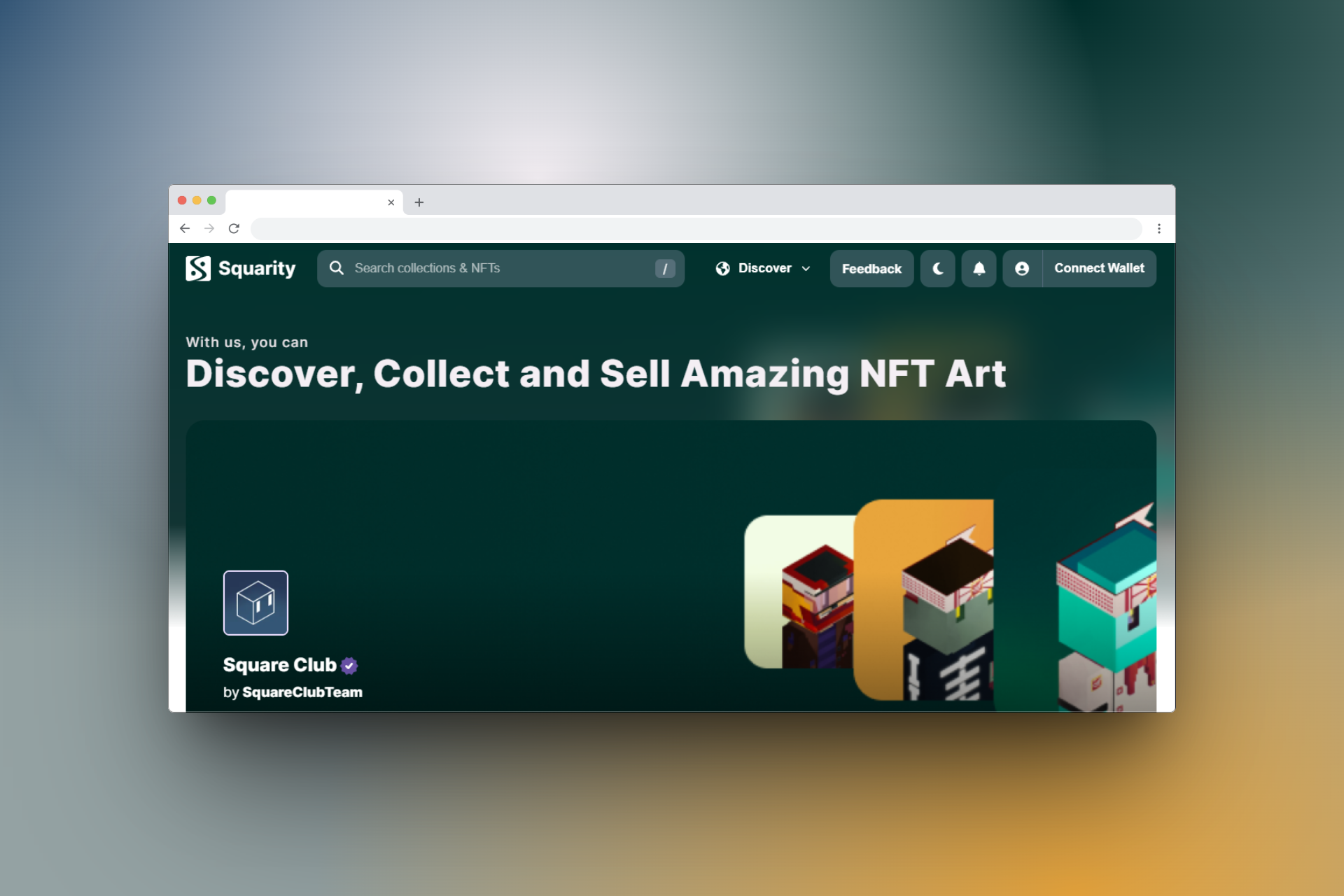Click the search magnifier icon
Image resolution: width=1344 pixels, height=896 pixels.
[337, 268]
